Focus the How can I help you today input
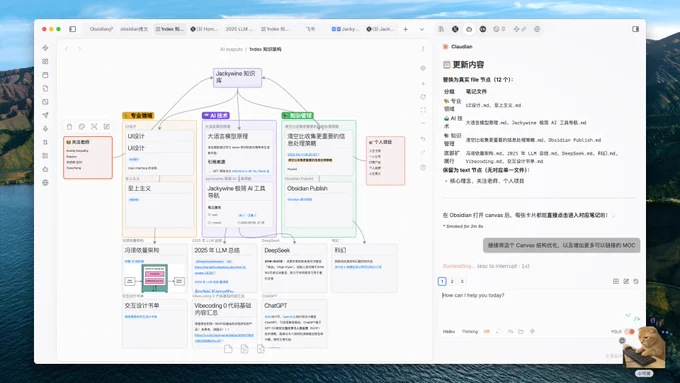680x383 pixels. coord(539,306)
